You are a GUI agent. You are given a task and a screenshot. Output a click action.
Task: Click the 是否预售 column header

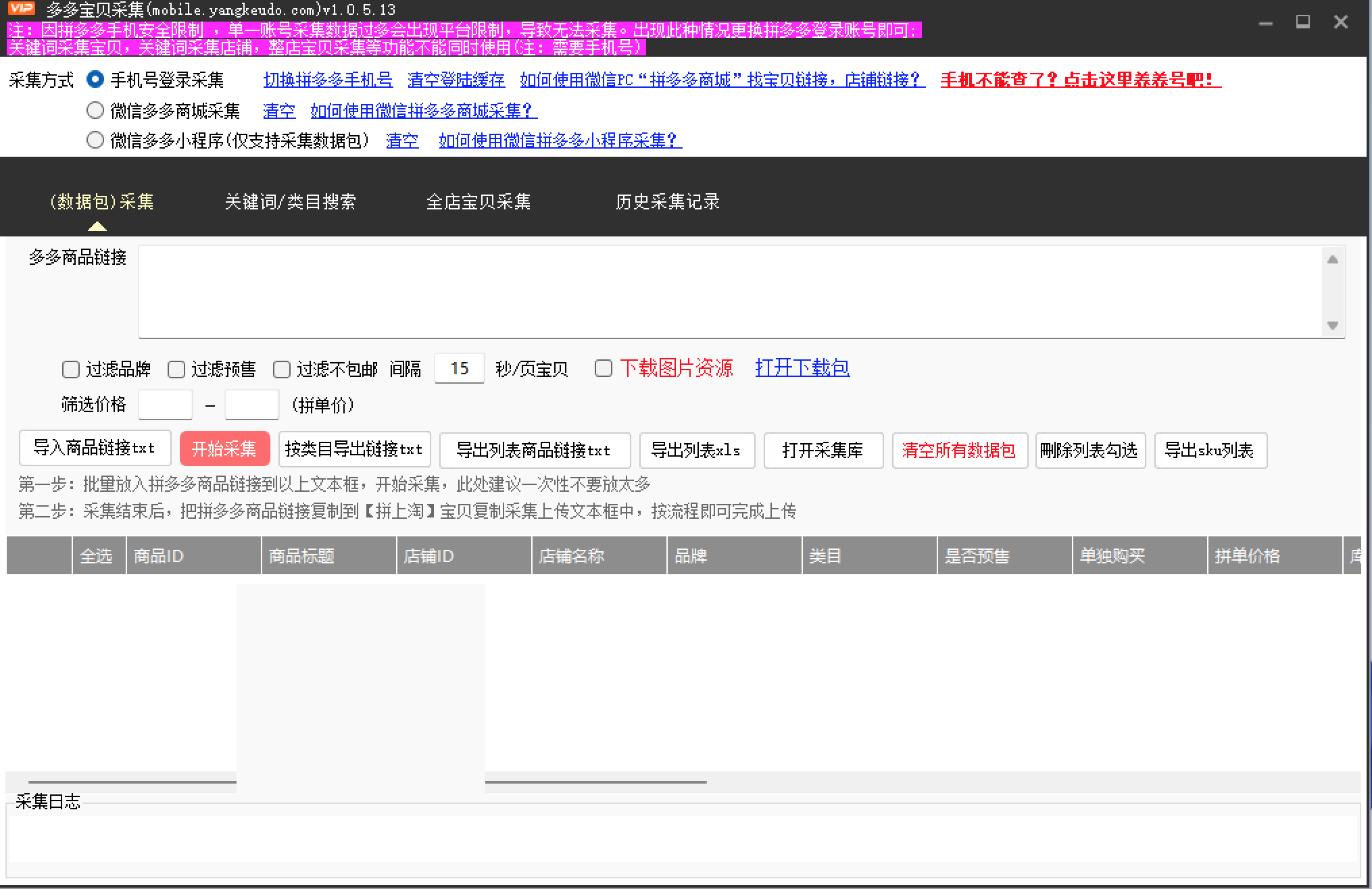[x=1004, y=556]
